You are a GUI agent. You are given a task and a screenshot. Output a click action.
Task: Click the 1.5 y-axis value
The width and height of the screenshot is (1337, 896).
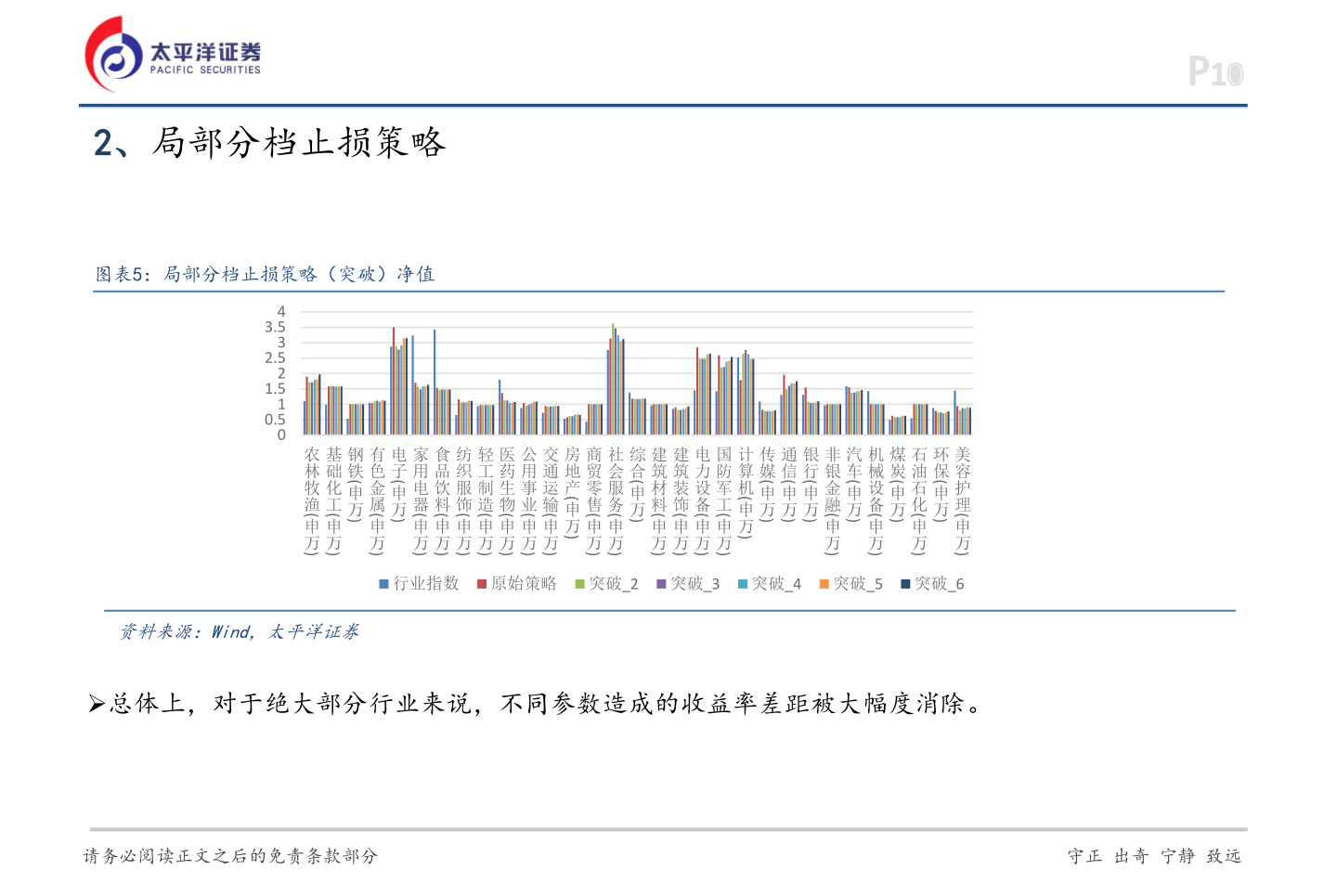pyautogui.click(x=275, y=389)
